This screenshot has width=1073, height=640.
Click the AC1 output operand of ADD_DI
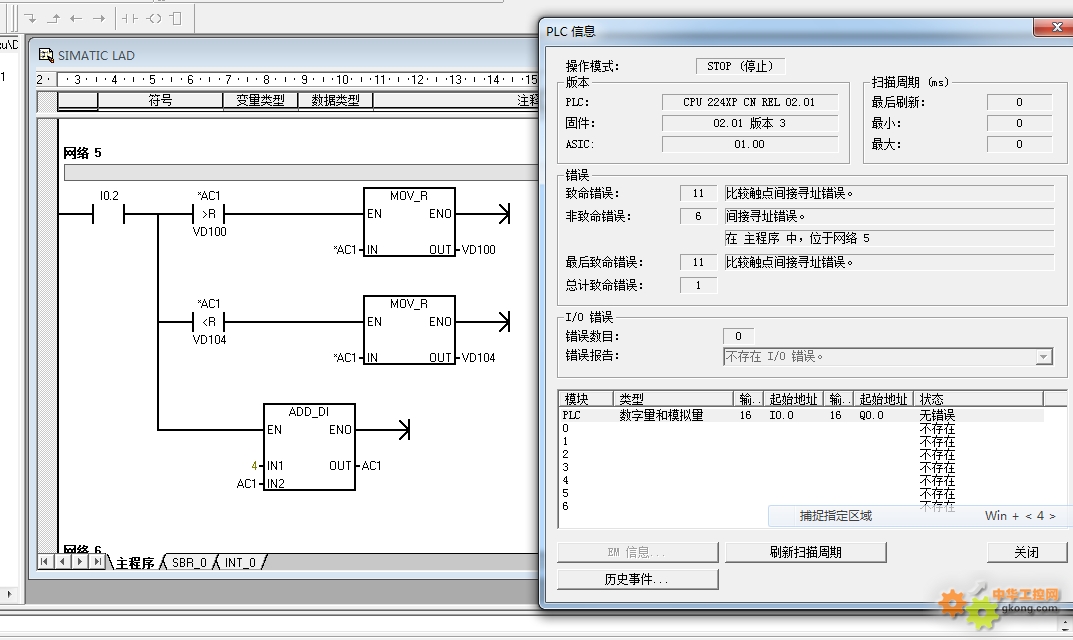372,465
